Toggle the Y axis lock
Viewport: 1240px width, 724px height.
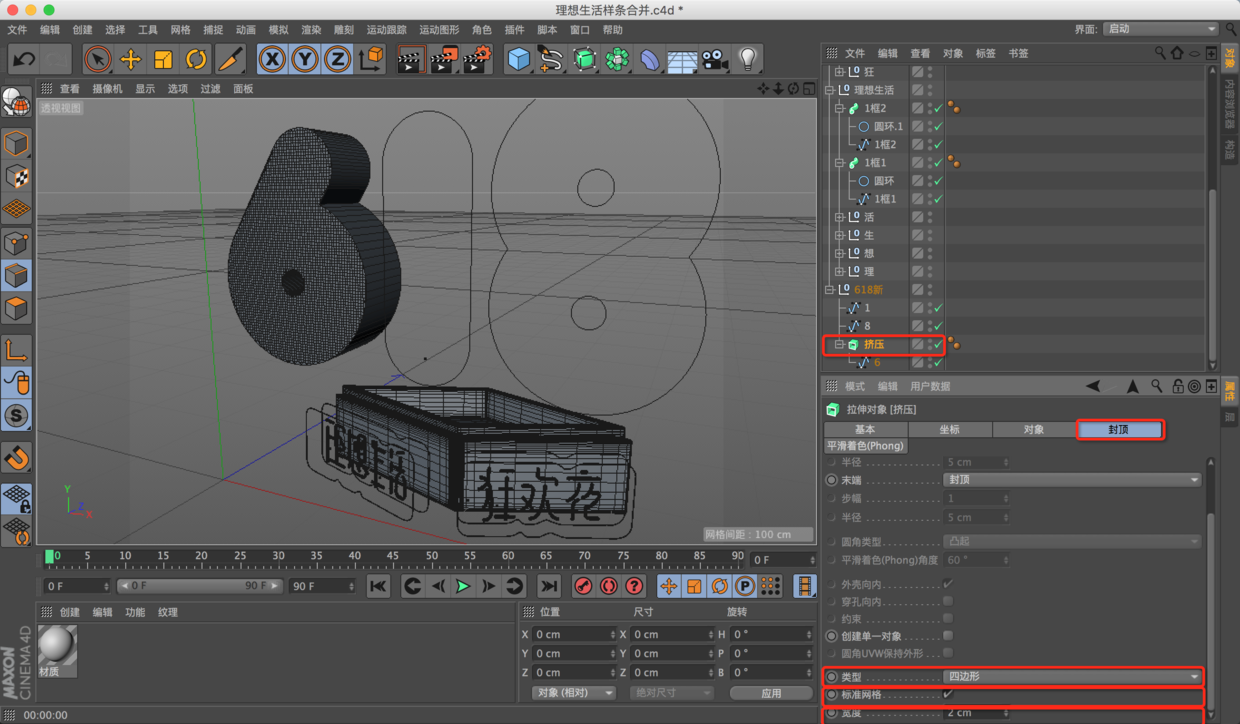(304, 59)
